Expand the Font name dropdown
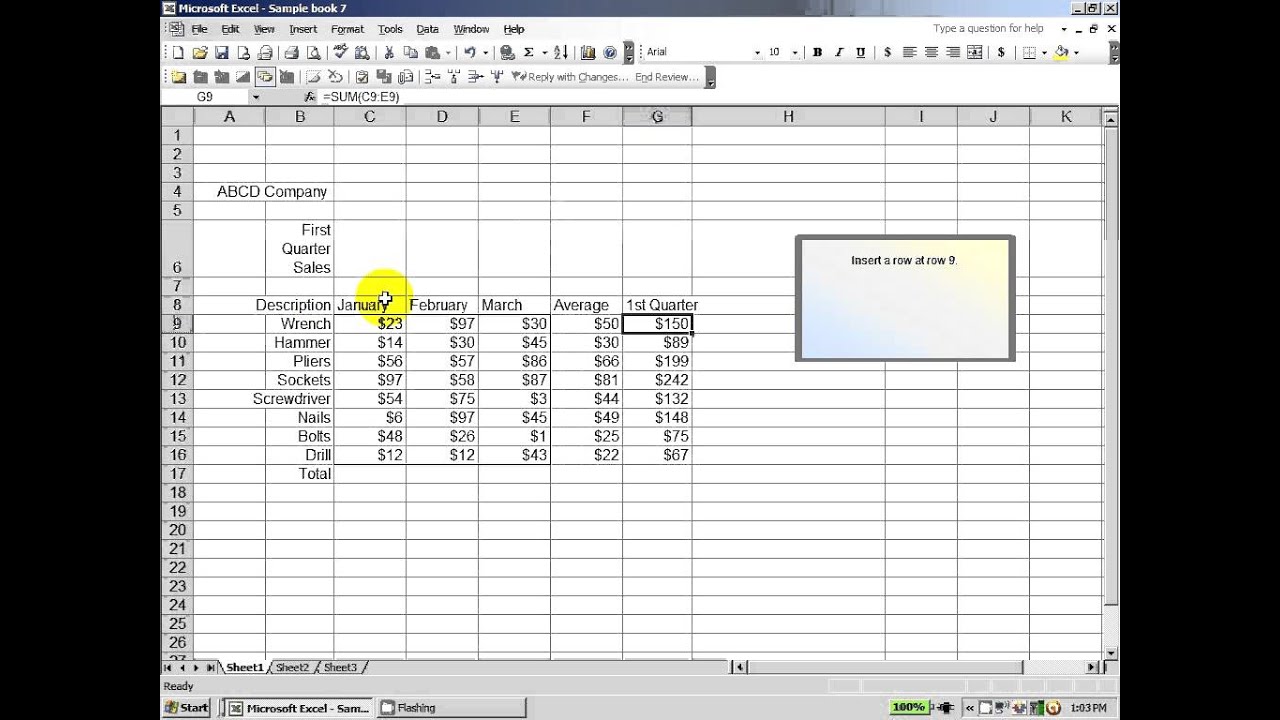The width and height of the screenshot is (1280, 720). [x=757, y=53]
